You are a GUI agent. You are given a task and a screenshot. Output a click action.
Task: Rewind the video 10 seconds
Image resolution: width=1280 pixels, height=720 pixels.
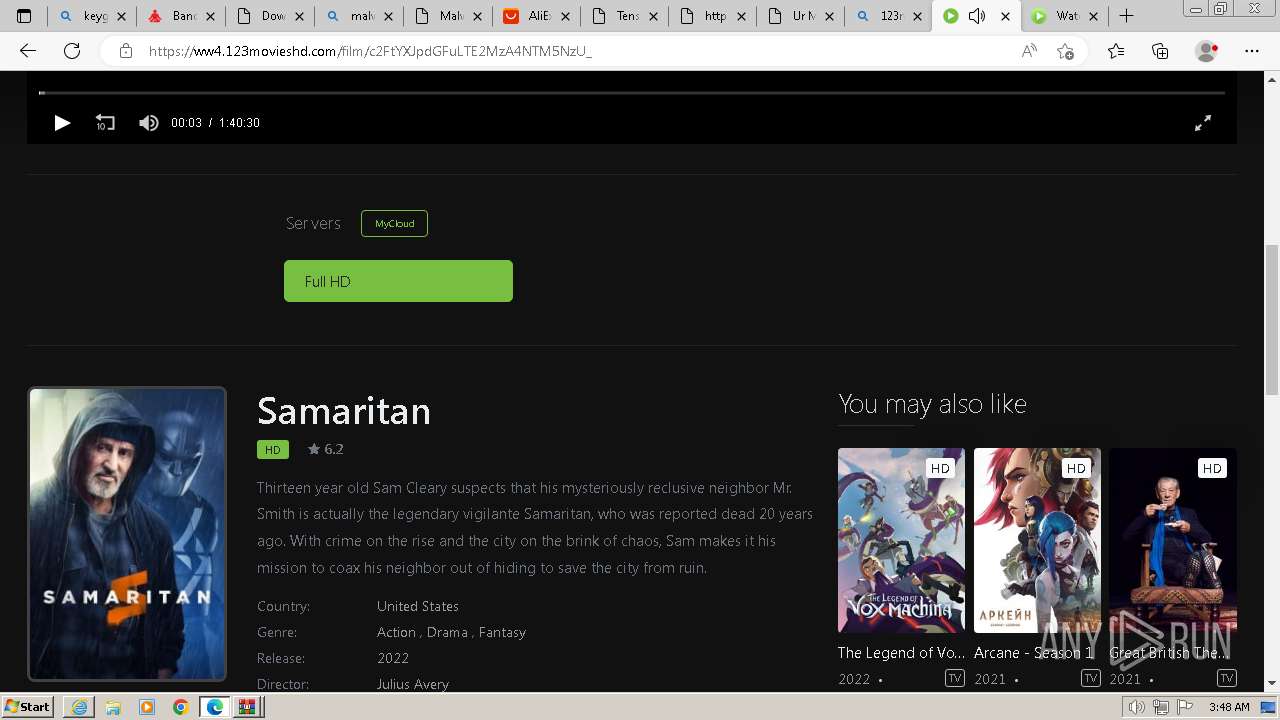click(105, 123)
